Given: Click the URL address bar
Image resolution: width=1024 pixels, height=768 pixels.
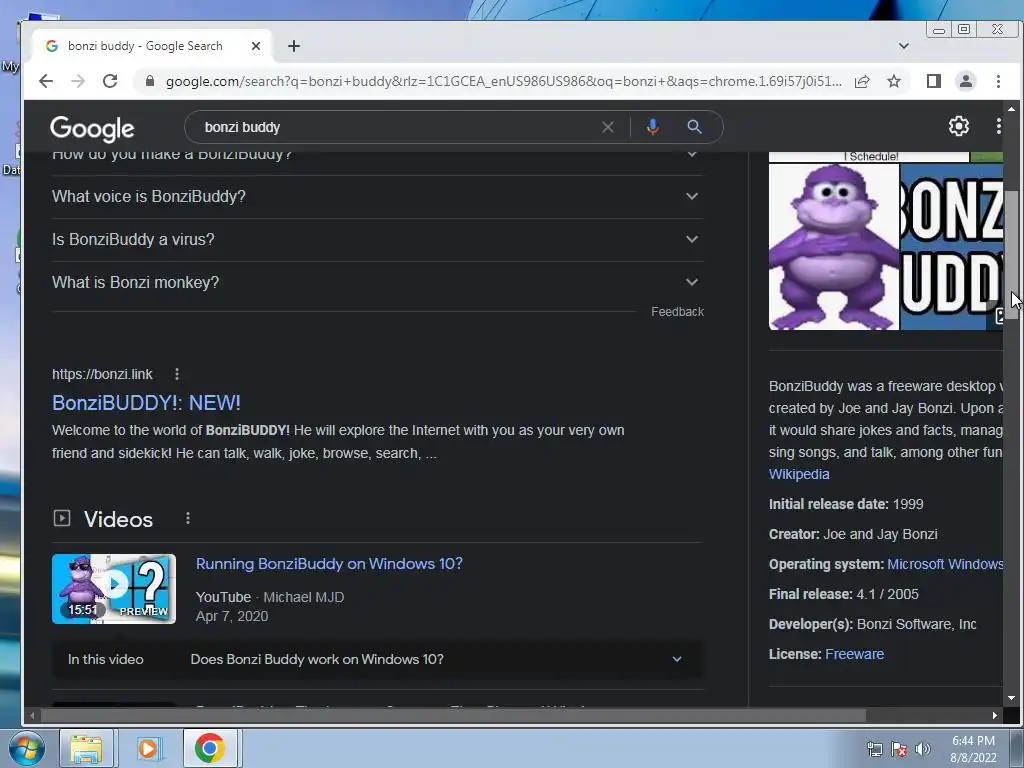Looking at the screenshot, I should [x=503, y=81].
